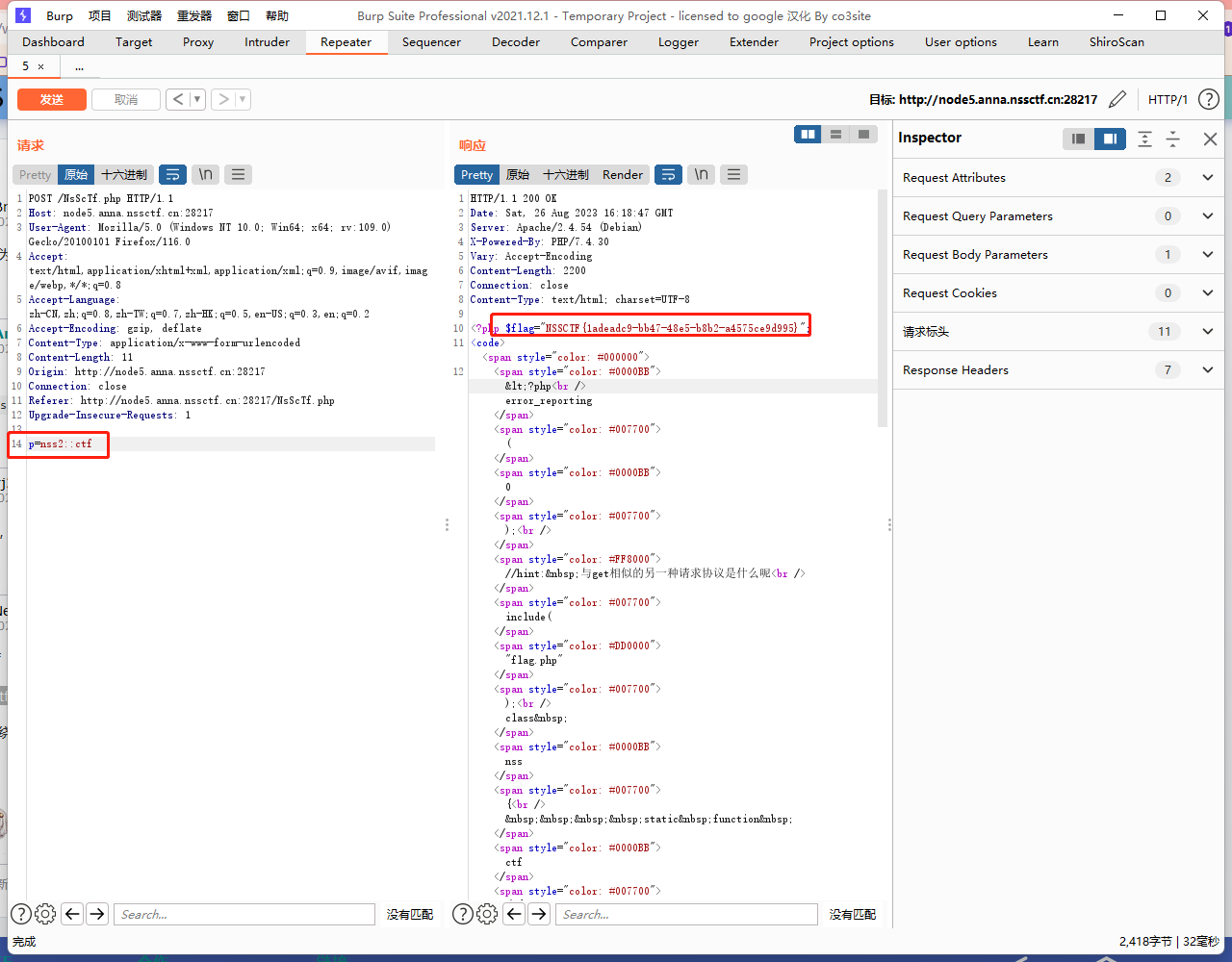Image resolution: width=1232 pixels, height=962 pixels.
Task: Show non-printable \n chars in response
Action: pyautogui.click(x=702, y=174)
